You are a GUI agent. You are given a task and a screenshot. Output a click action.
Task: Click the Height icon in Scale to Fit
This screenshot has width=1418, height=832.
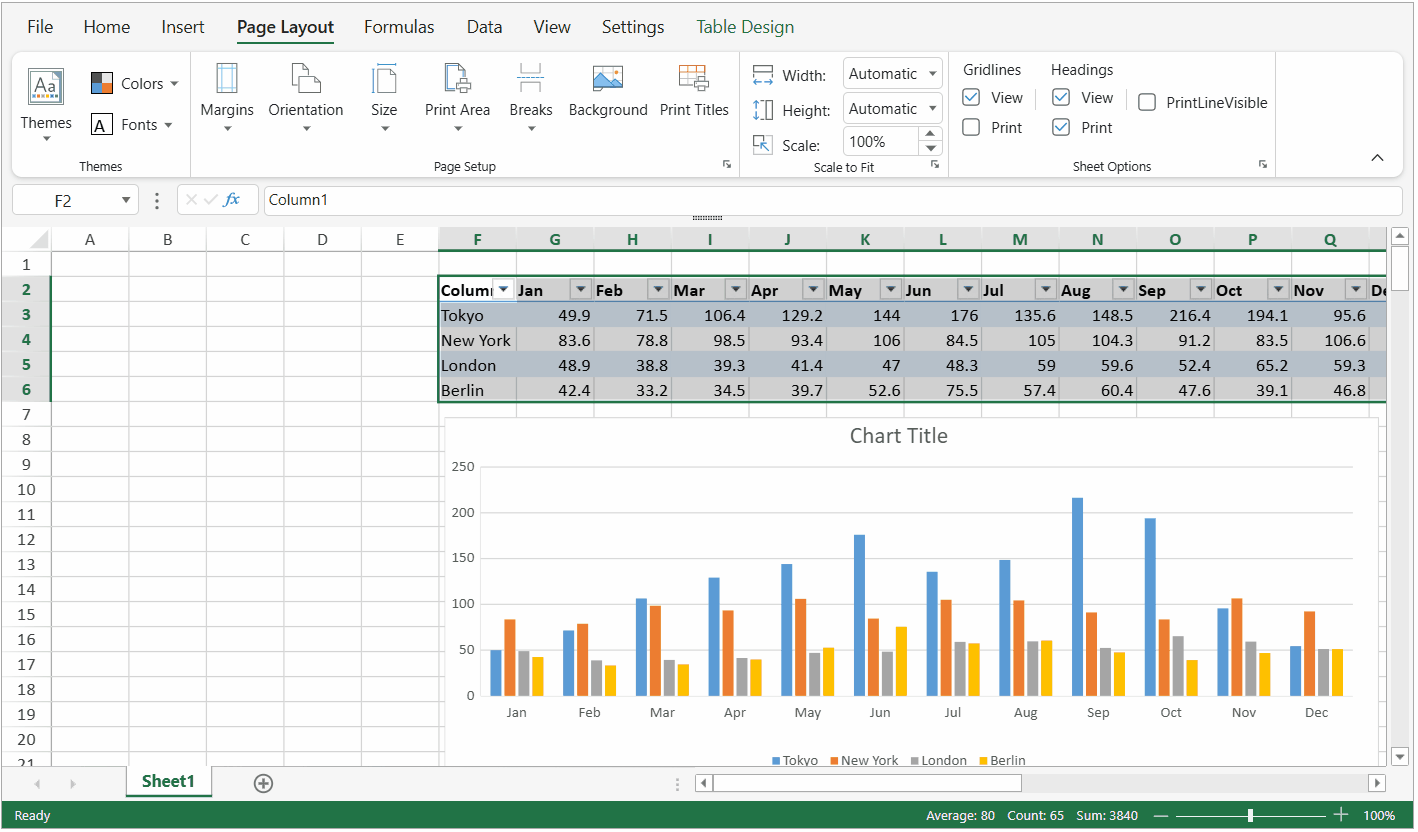point(763,110)
